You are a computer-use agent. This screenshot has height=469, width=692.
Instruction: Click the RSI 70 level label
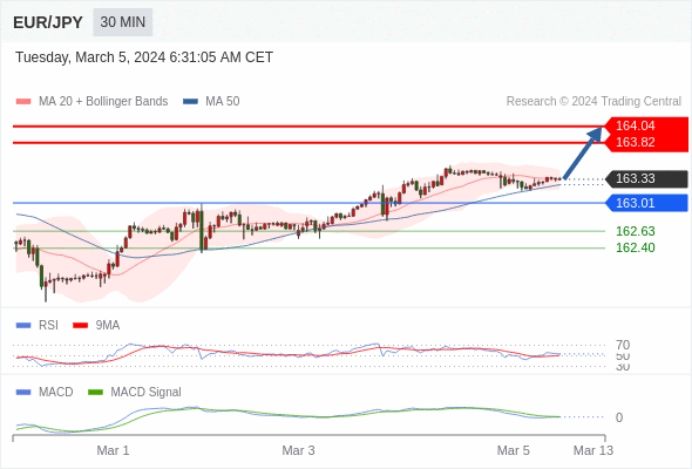pyautogui.click(x=623, y=345)
